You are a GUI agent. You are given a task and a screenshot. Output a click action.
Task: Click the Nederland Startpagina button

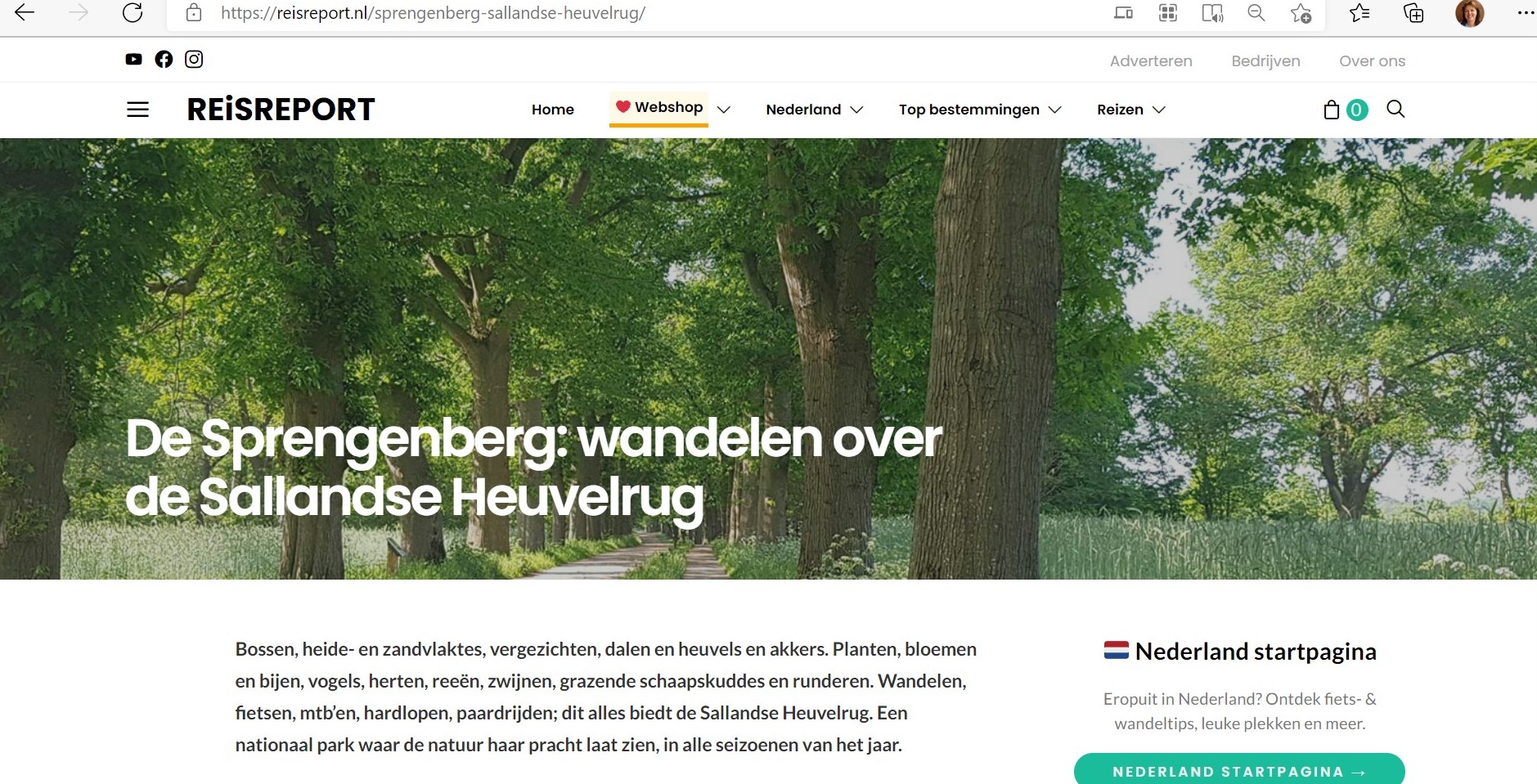1239,770
